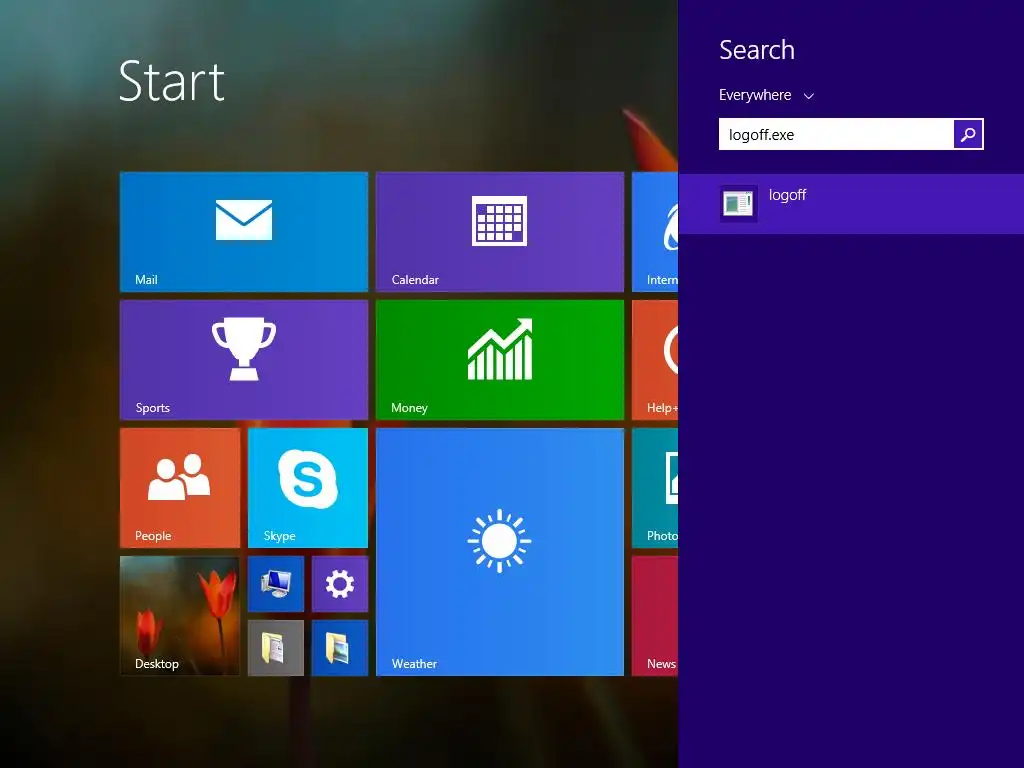Open the PC settings gear tile
Screen dimensions: 1024x768
coord(340,584)
